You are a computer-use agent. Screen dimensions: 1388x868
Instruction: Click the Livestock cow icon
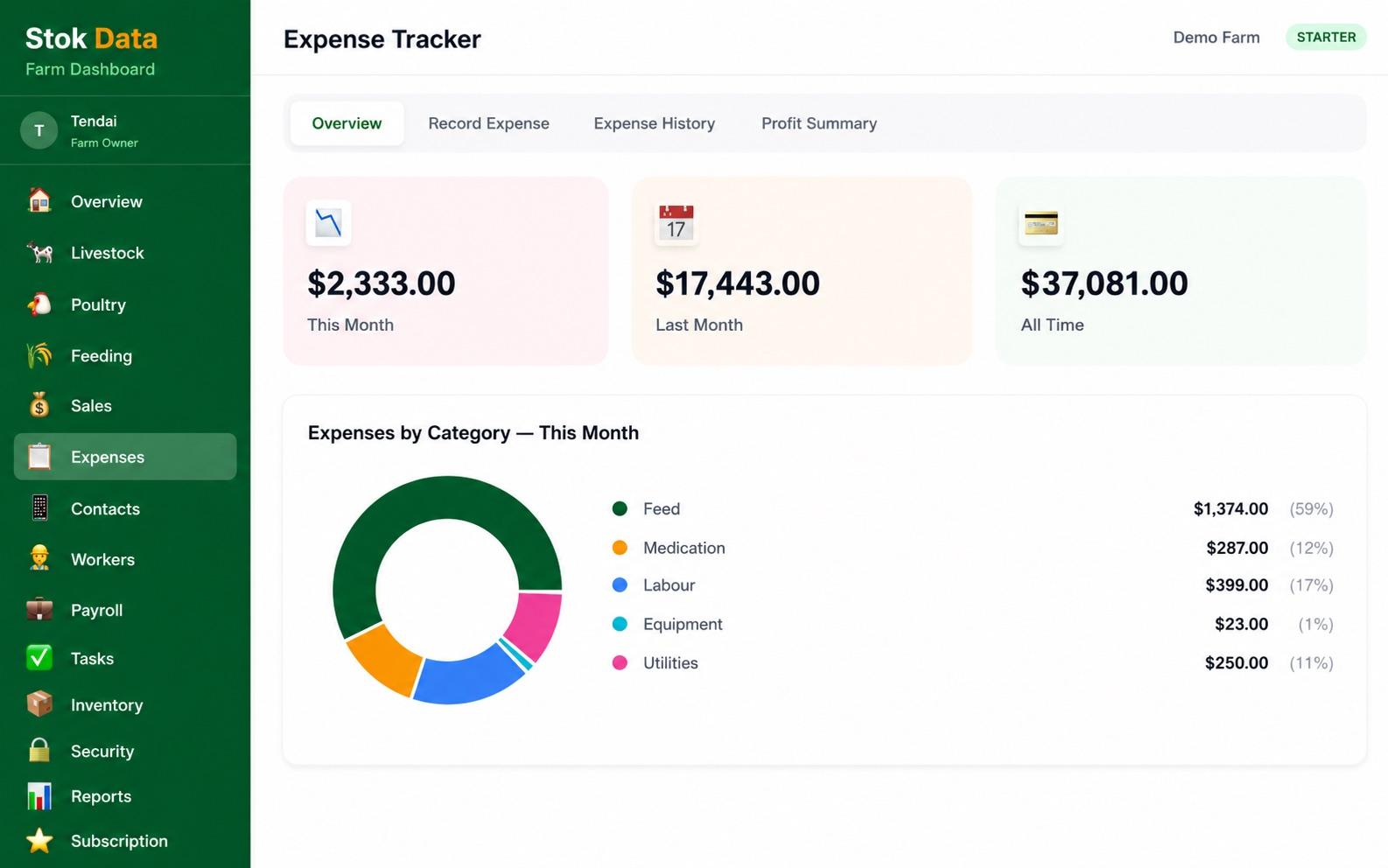(x=39, y=253)
